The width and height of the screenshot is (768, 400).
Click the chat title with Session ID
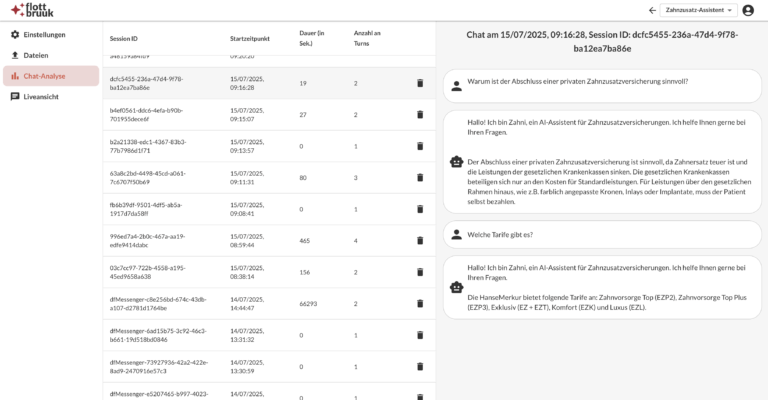pyautogui.click(x=602, y=42)
